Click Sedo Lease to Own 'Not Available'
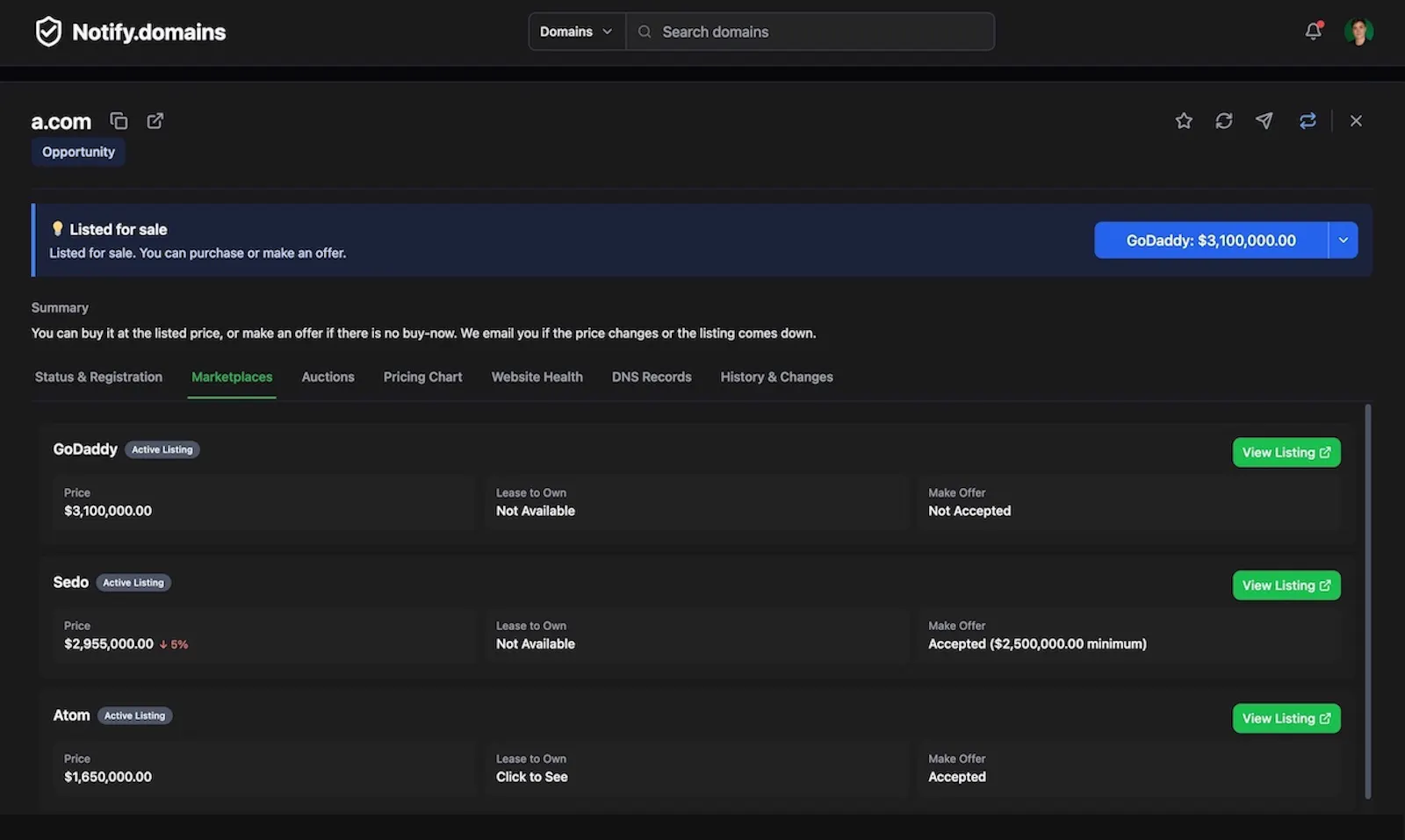The height and width of the screenshot is (840, 1405). pos(536,644)
